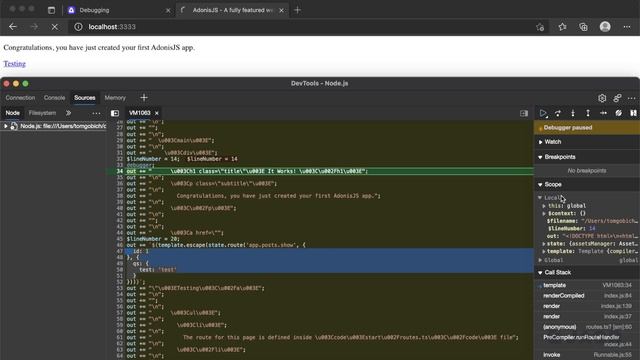640x360 pixels.
Task: Open the Connection panel tab
Action: [20, 98]
